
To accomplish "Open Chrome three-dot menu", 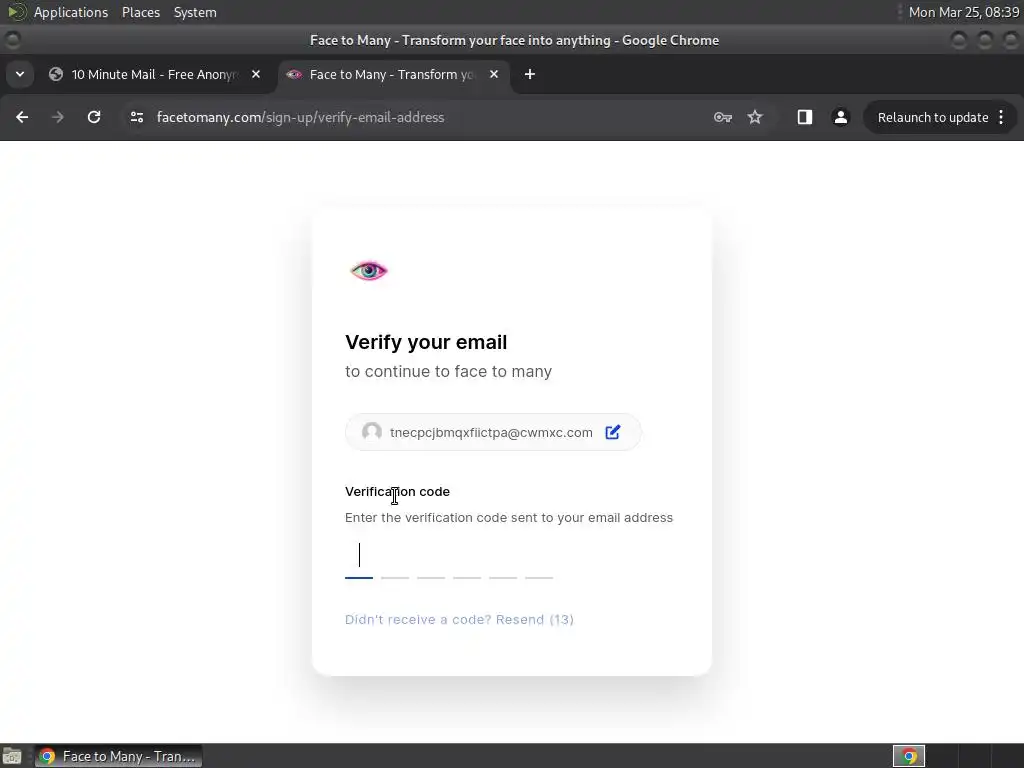I will 1001,117.
